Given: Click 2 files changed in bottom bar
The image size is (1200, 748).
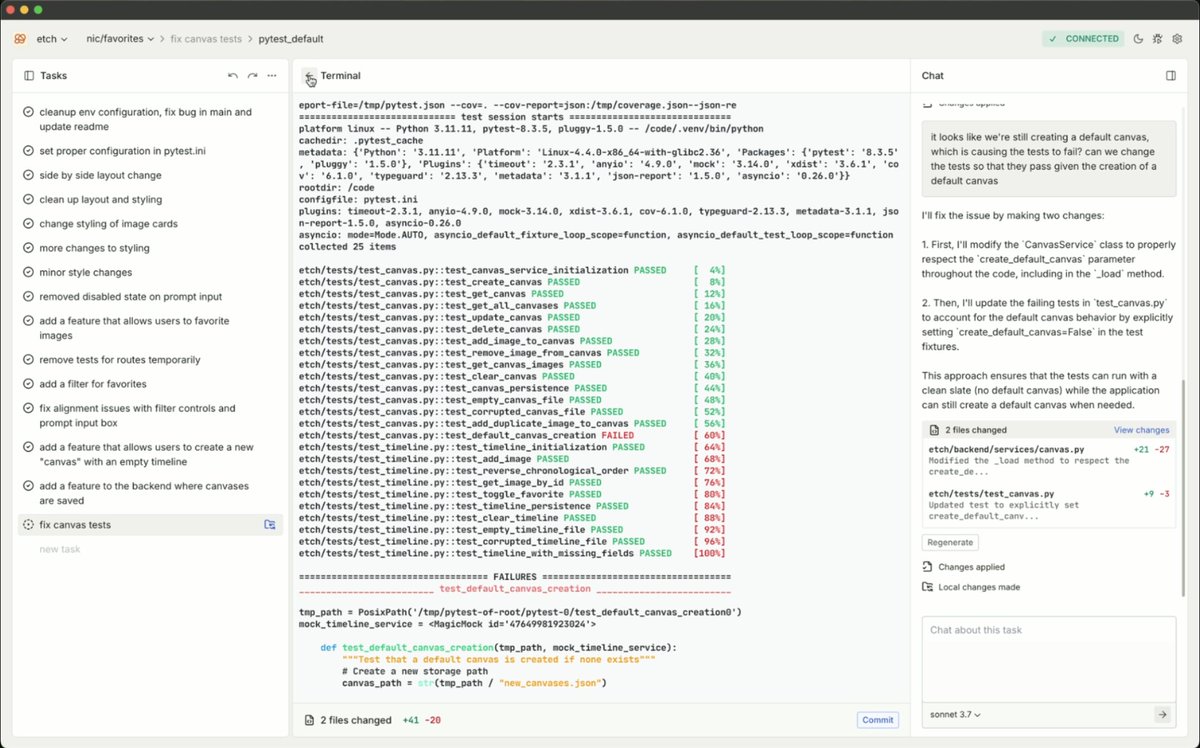Looking at the screenshot, I should point(356,720).
